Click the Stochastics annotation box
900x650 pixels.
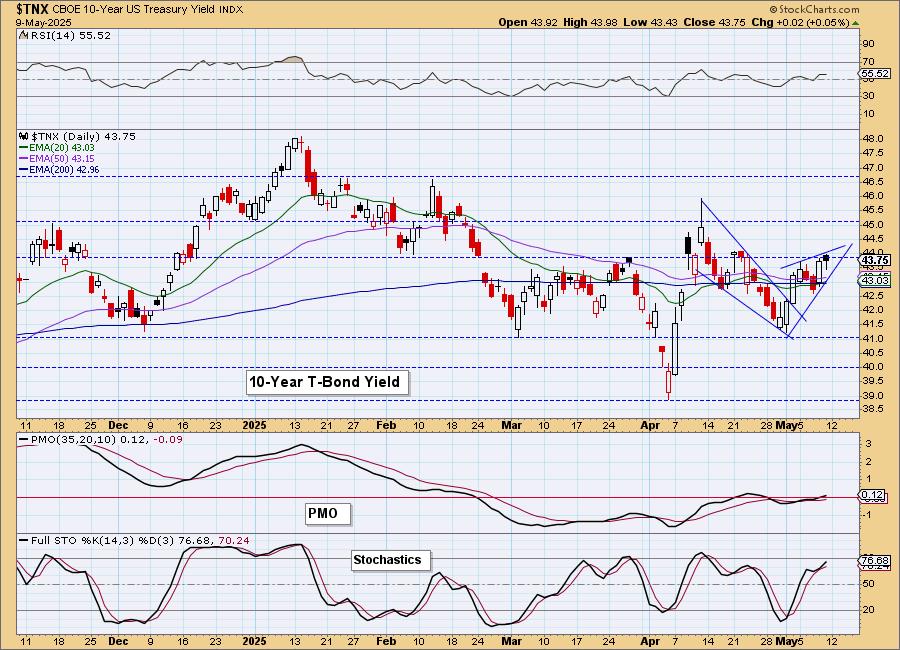coord(390,559)
